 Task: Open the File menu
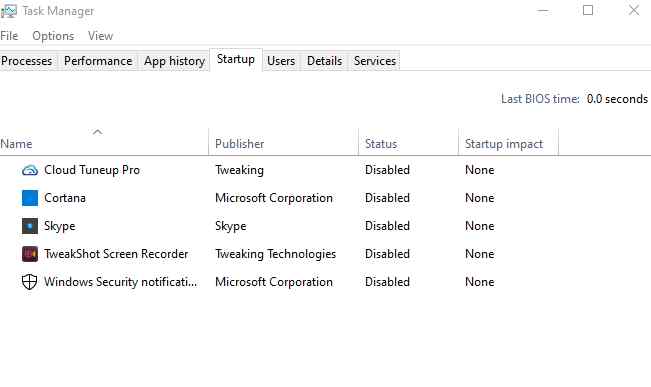coord(9,36)
